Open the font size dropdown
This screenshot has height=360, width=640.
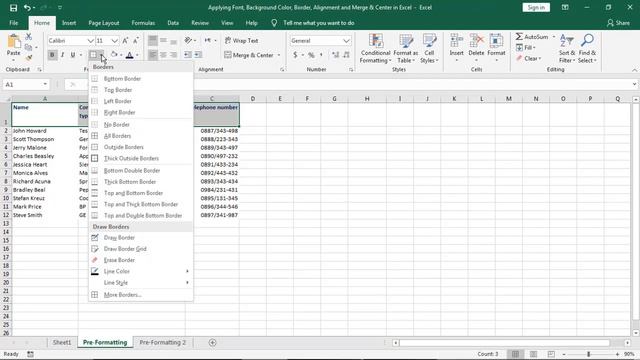pos(114,41)
